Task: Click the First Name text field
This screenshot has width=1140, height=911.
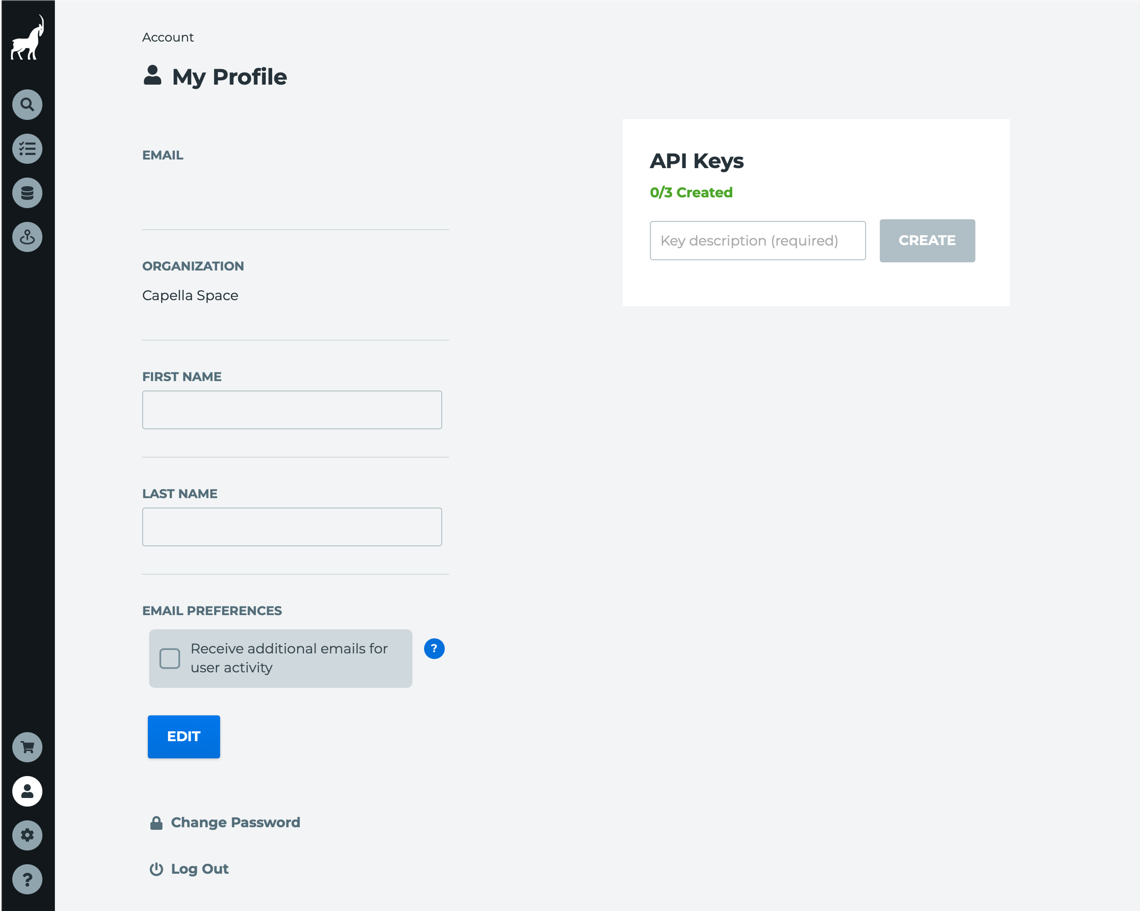Action: click(292, 410)
